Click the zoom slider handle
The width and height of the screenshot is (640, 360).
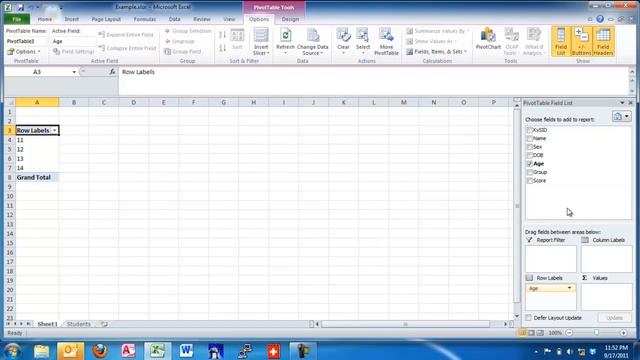pyautogui.click(x=596, y=333)
